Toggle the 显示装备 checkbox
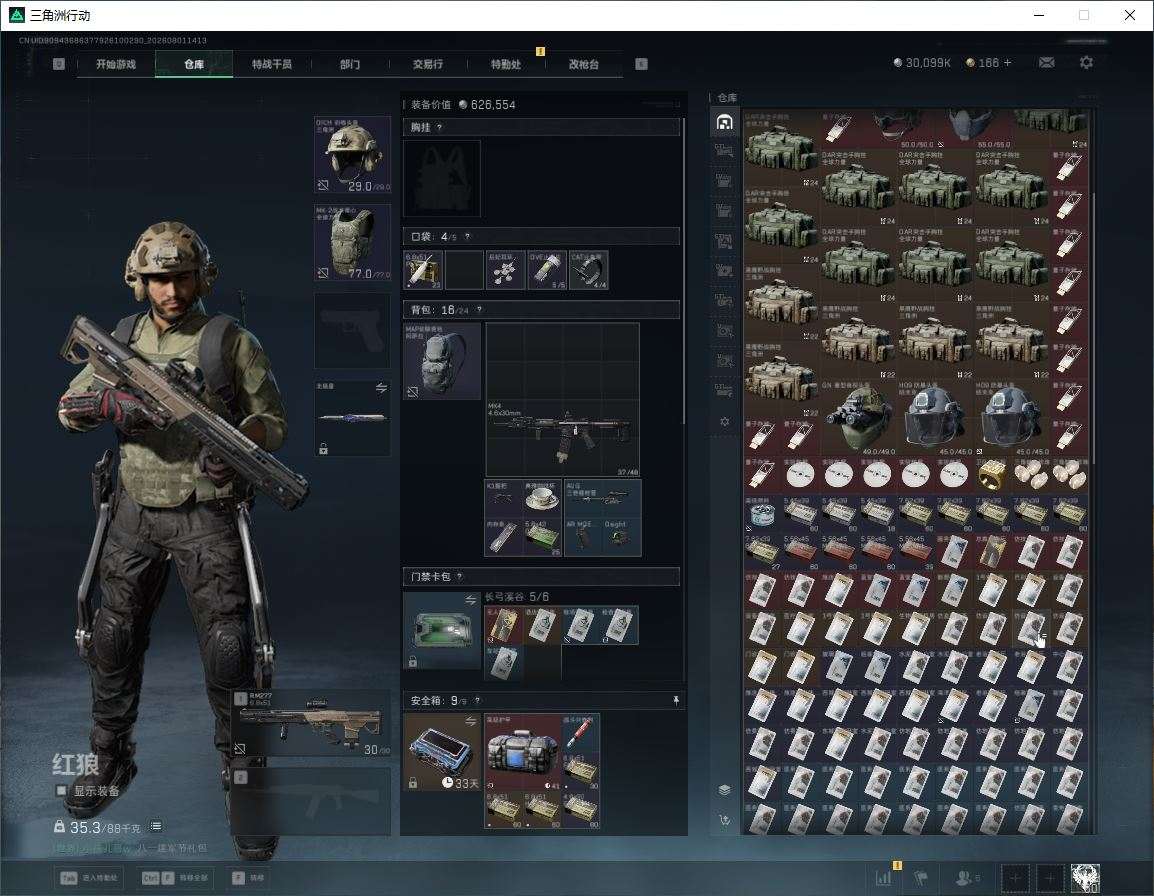1154x896 pixels. point(61,791)
